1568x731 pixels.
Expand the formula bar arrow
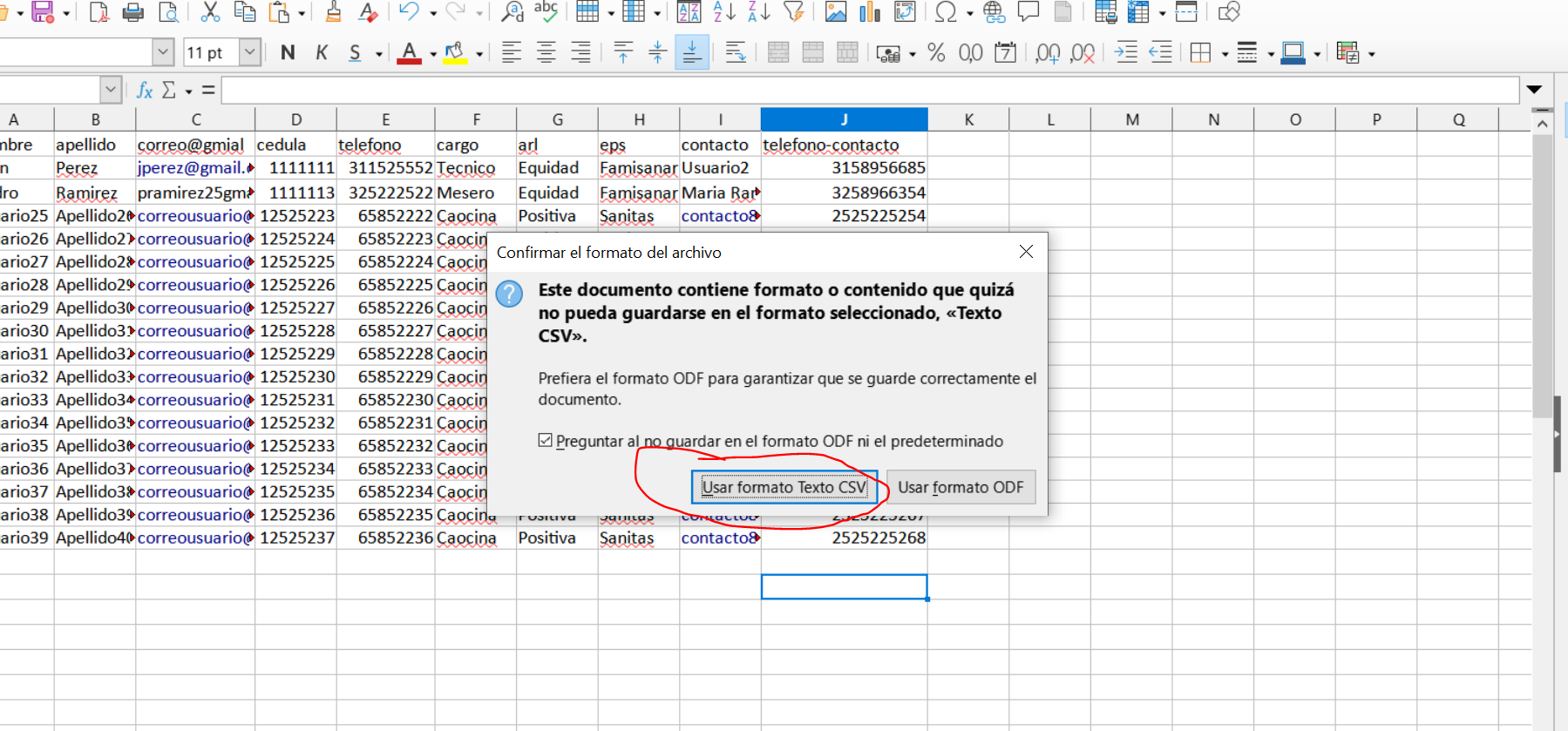click(x=1534, y=90)
